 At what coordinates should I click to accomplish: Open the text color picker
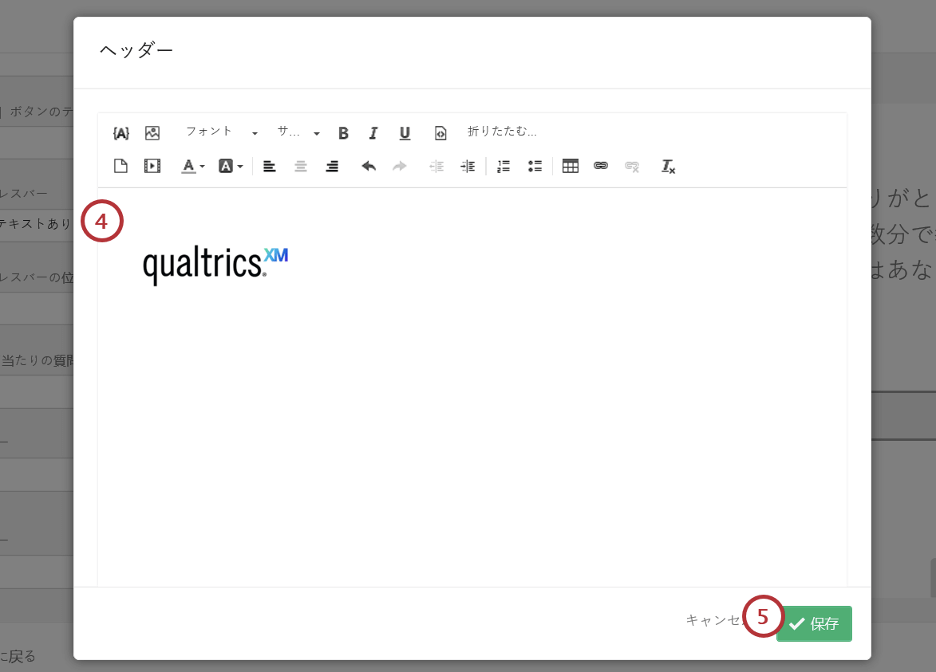pyautogui.click(x=192, y=166)
